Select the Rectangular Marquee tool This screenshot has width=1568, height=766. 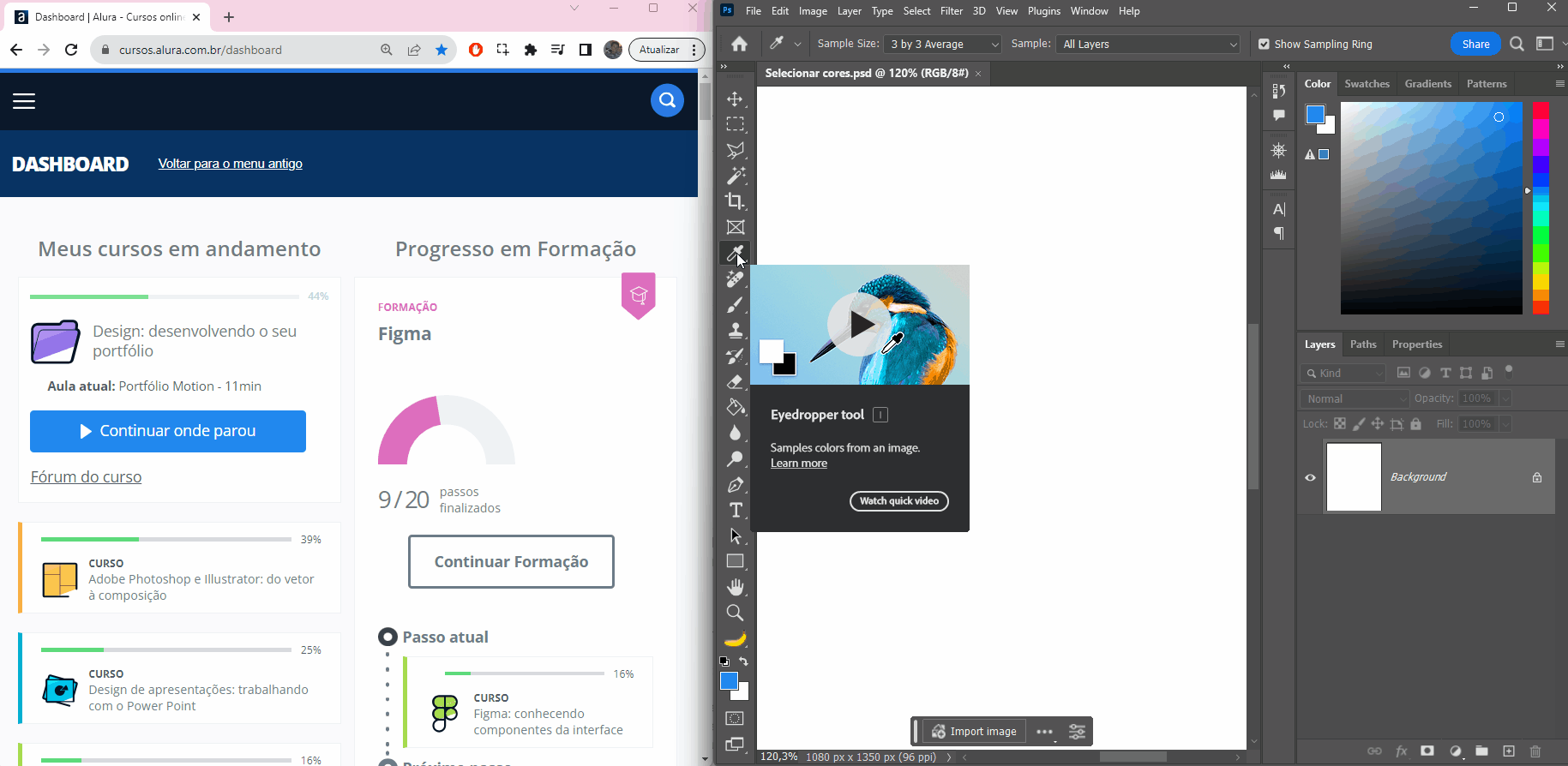click(735, 124)
